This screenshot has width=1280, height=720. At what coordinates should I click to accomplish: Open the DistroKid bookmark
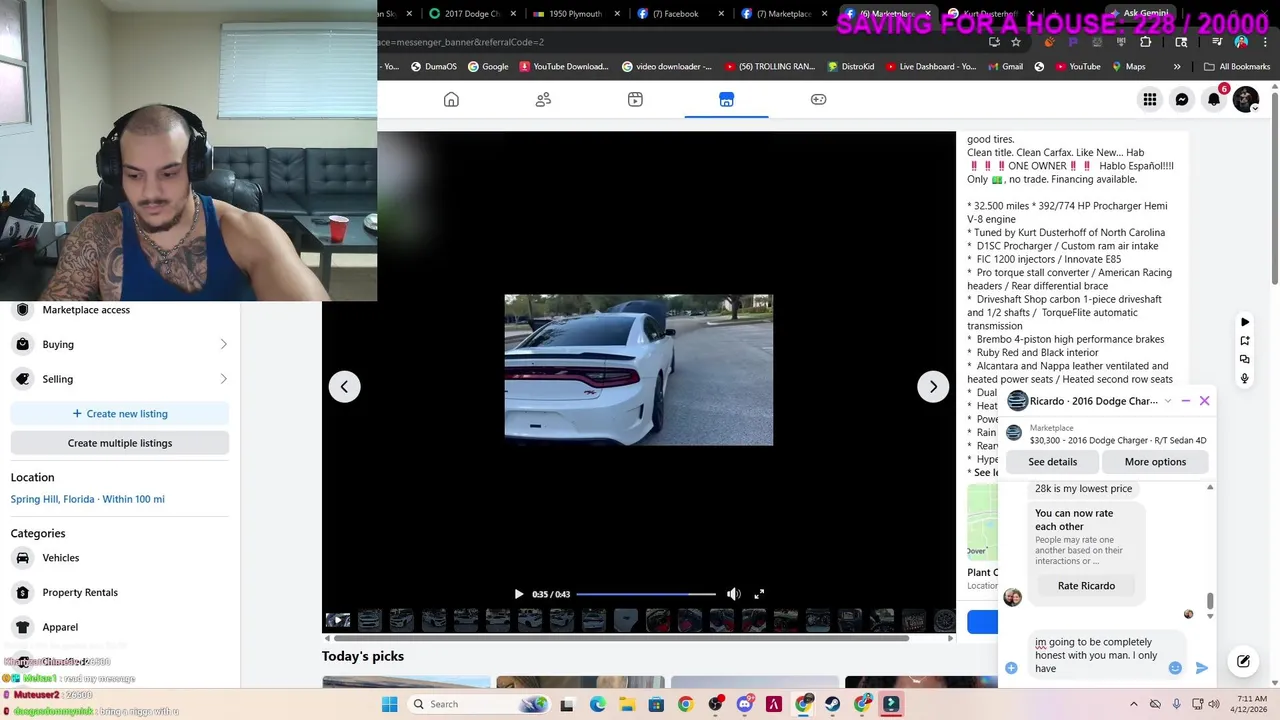(851, 67)
